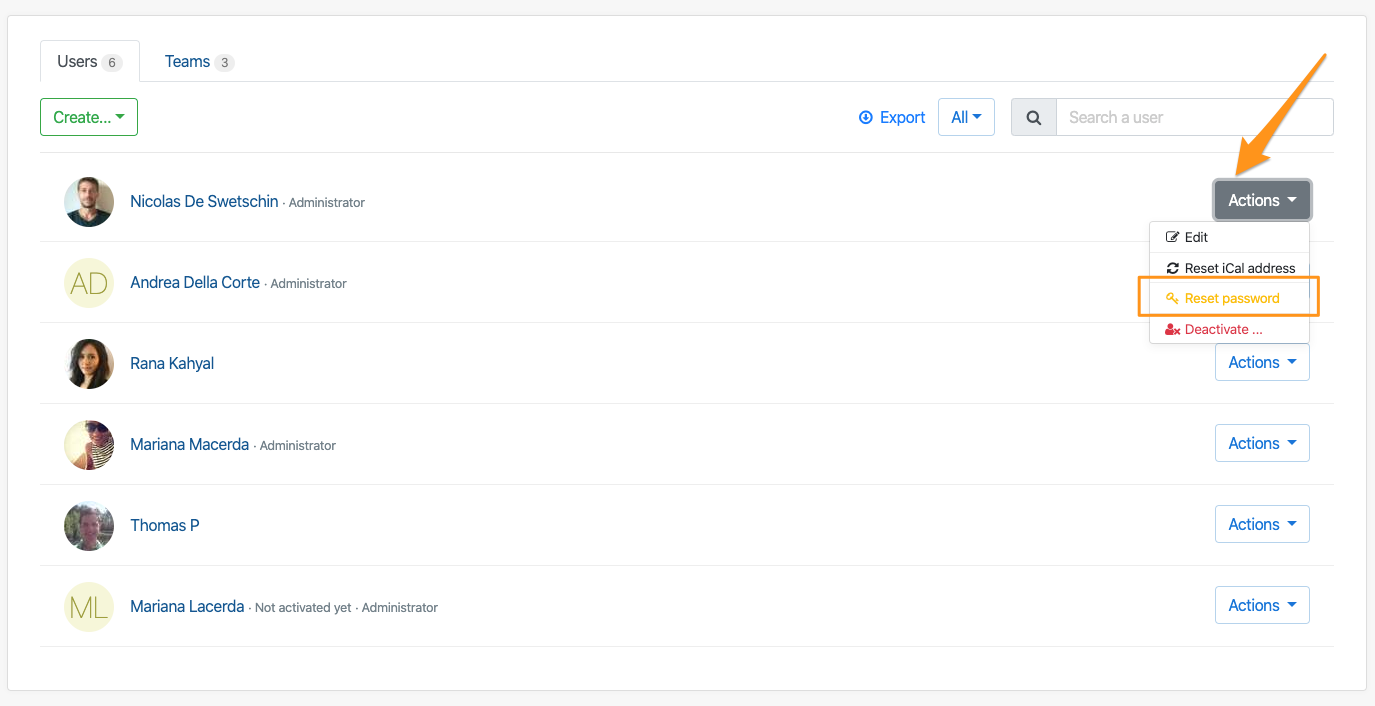Image resolution: width=1375 pixels, height=706 pixels.
Task: Click Nicolas De Swetschin's profile photo
Action: (89, 202)
